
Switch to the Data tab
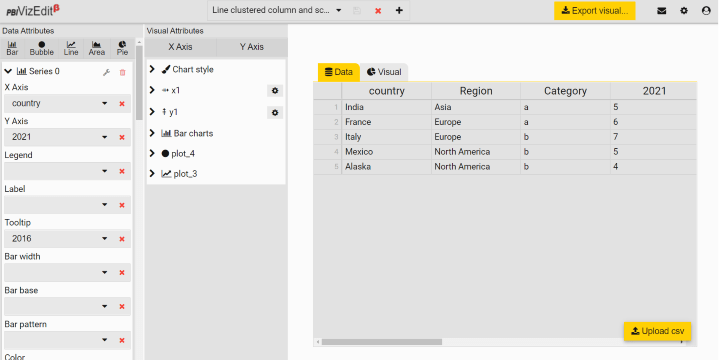pos(339,72)
